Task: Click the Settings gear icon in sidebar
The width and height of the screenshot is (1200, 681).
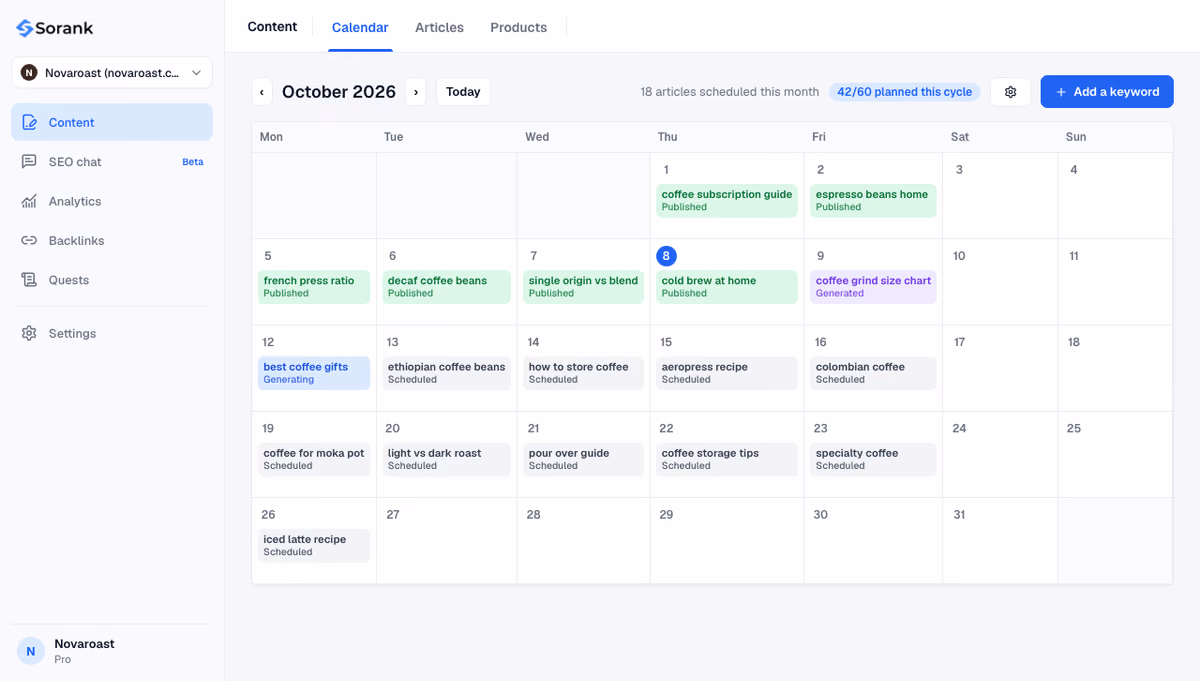Action: (29, 333)
